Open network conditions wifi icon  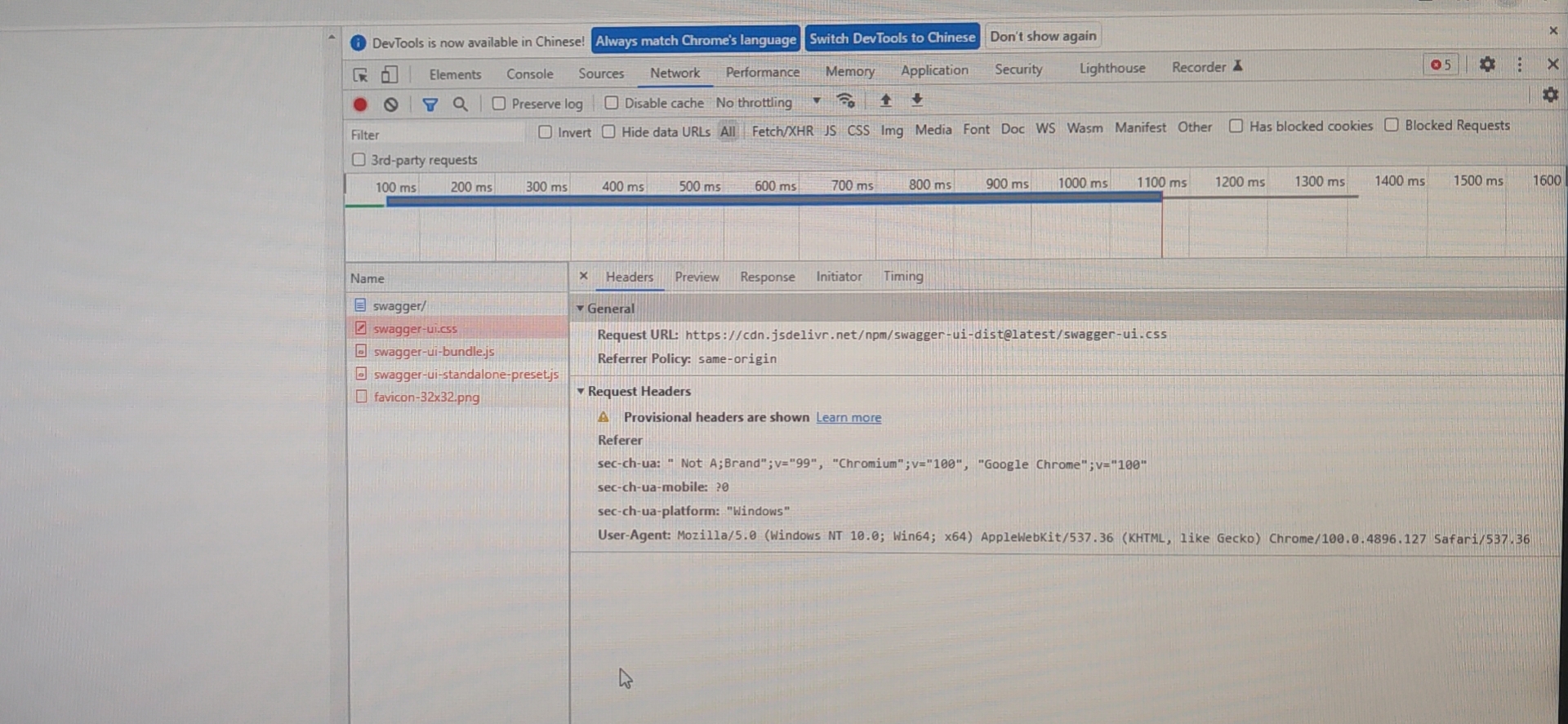point(845,100)
